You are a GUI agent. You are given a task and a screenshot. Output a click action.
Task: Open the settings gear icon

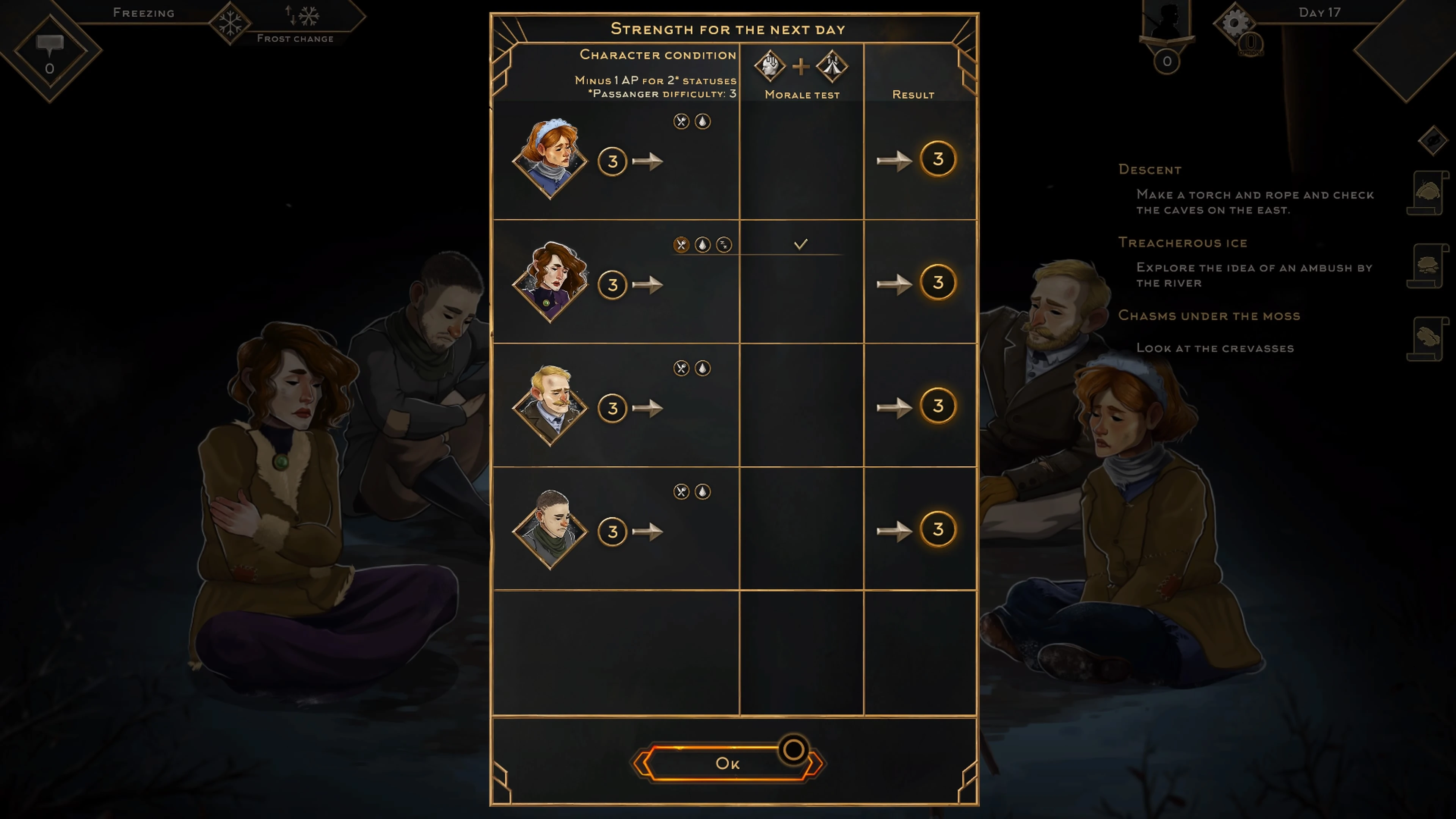tap(1234, 23)
